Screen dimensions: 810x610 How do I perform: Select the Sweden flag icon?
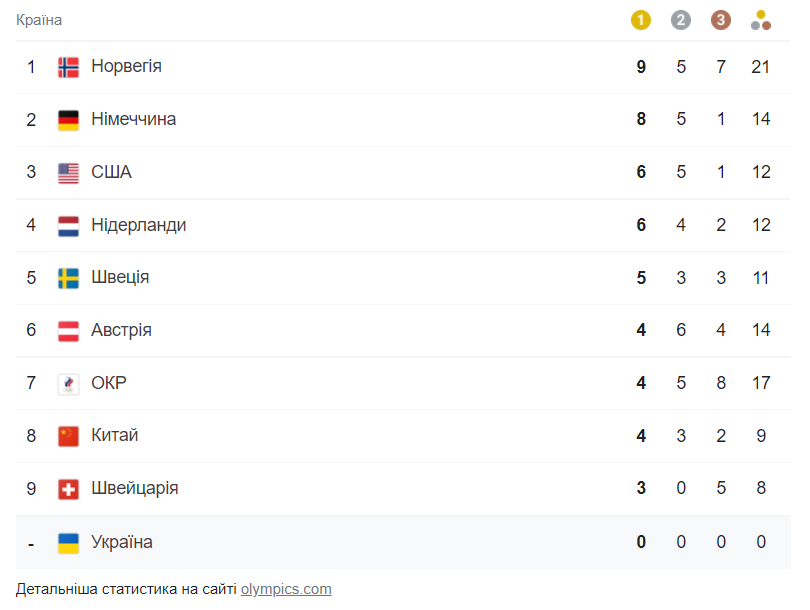[x=68, y=277]
